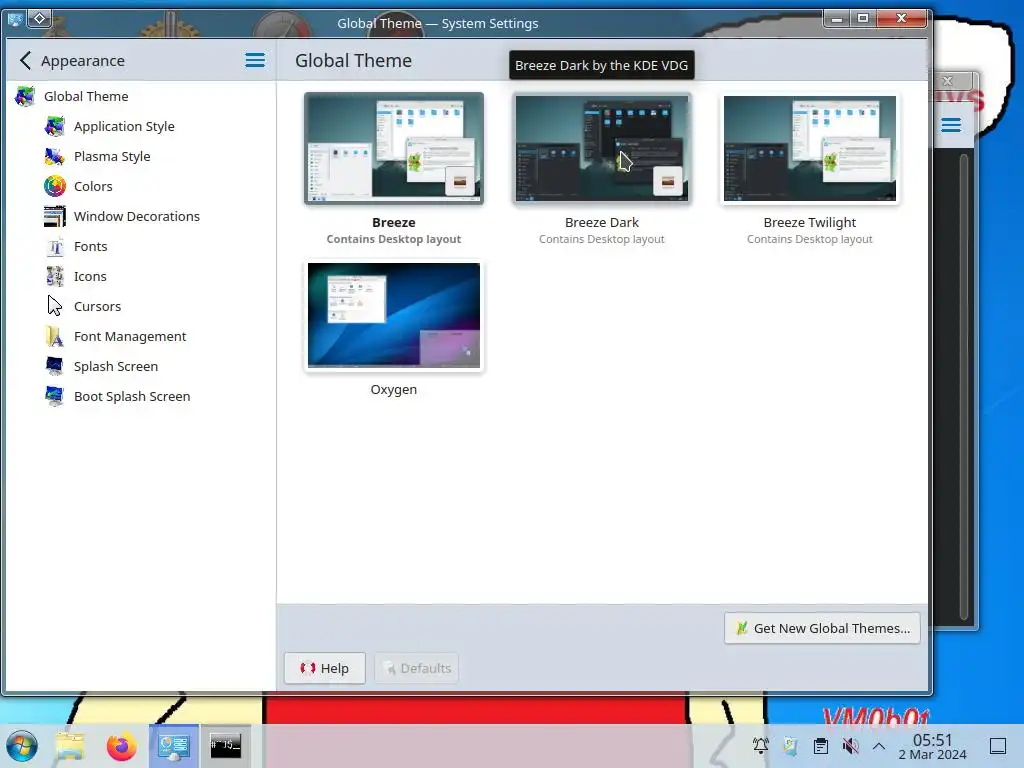
Task: Select the Breeze Dark theme thumbnail
Action: pyautogui.click(x=601, y=148)
